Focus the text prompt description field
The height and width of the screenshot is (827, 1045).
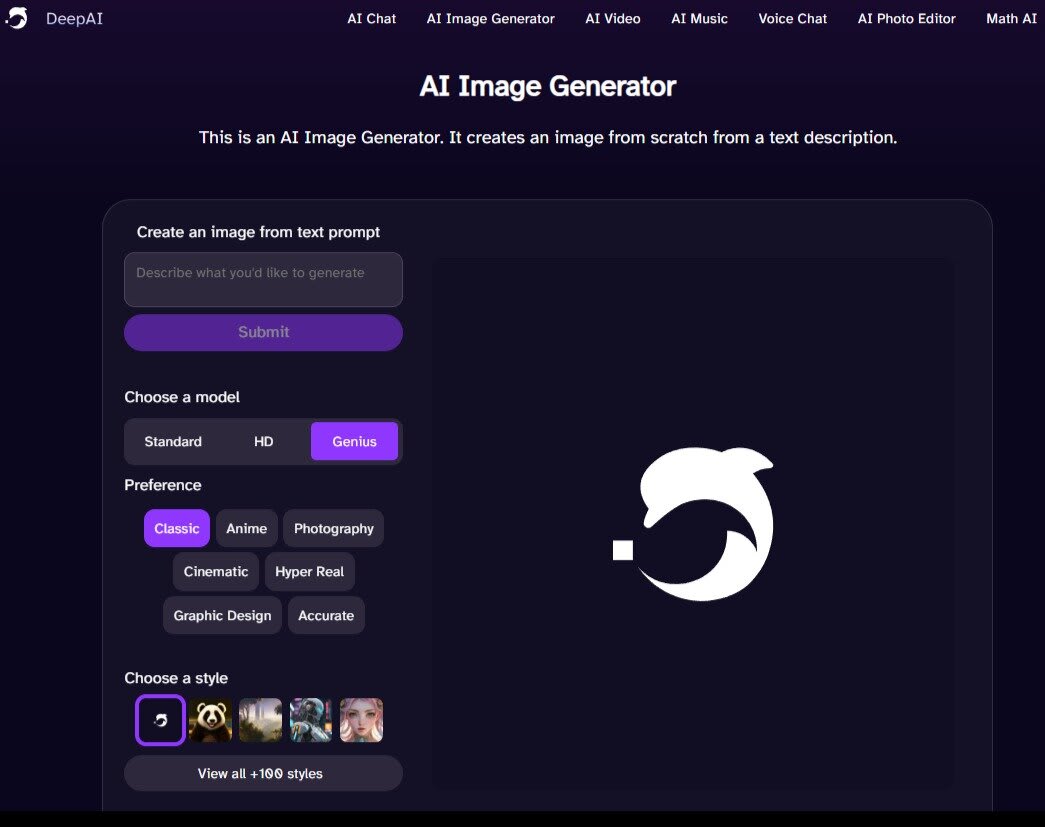[x=263, y=279]
